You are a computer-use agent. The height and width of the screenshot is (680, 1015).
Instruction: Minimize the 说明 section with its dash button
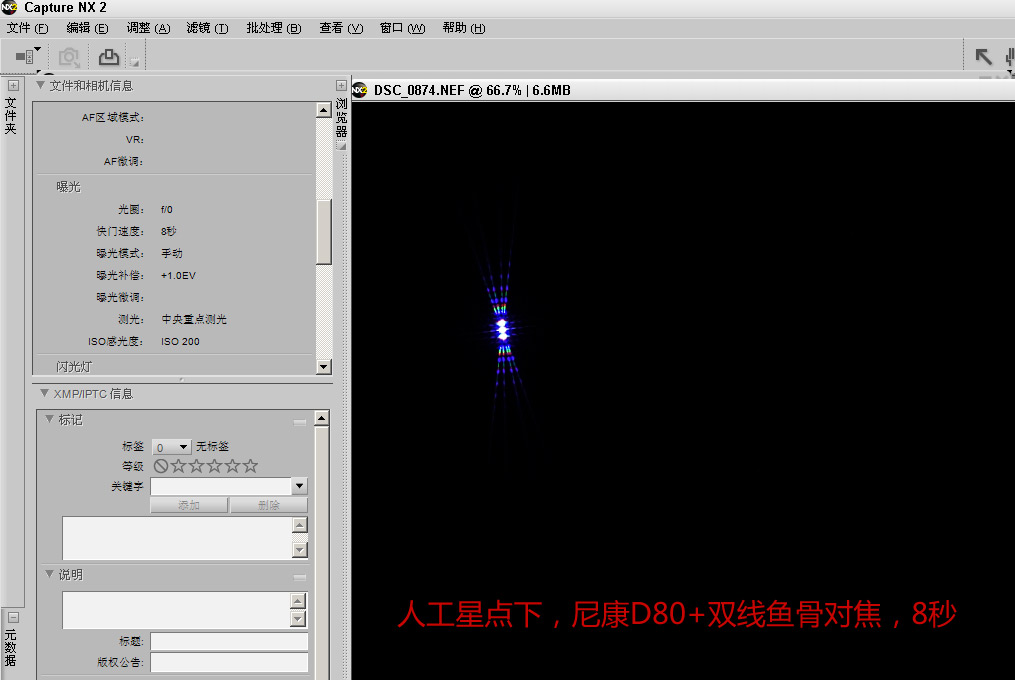(299, 577)
